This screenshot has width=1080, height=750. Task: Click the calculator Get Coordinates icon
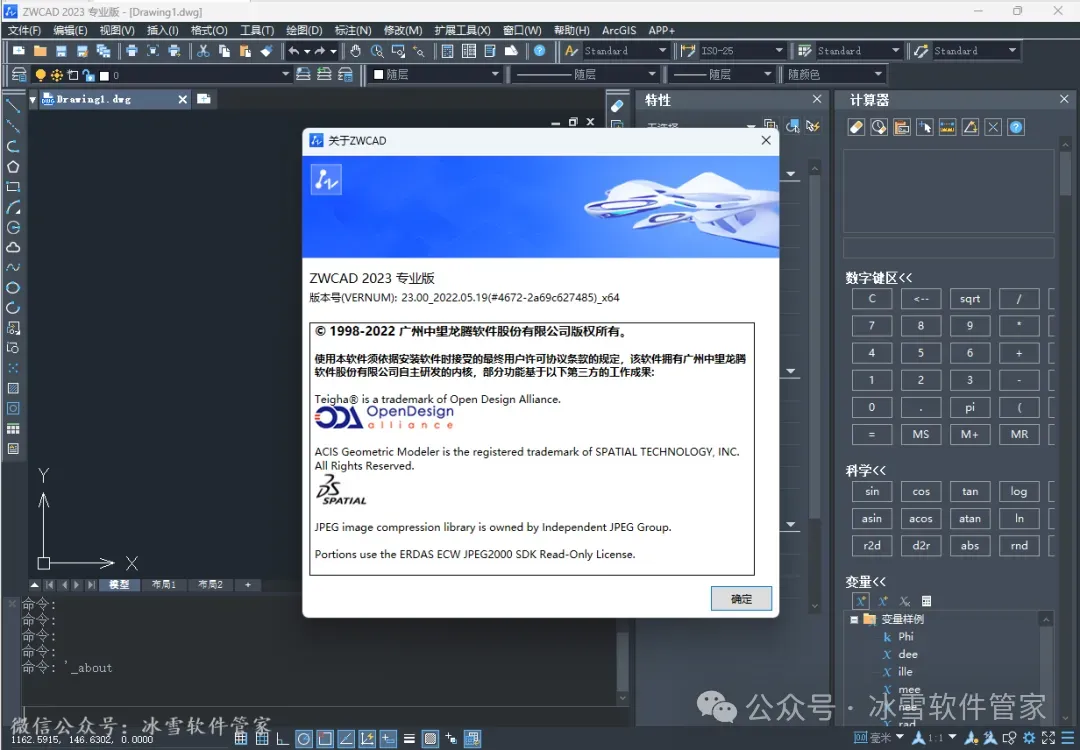925,127
